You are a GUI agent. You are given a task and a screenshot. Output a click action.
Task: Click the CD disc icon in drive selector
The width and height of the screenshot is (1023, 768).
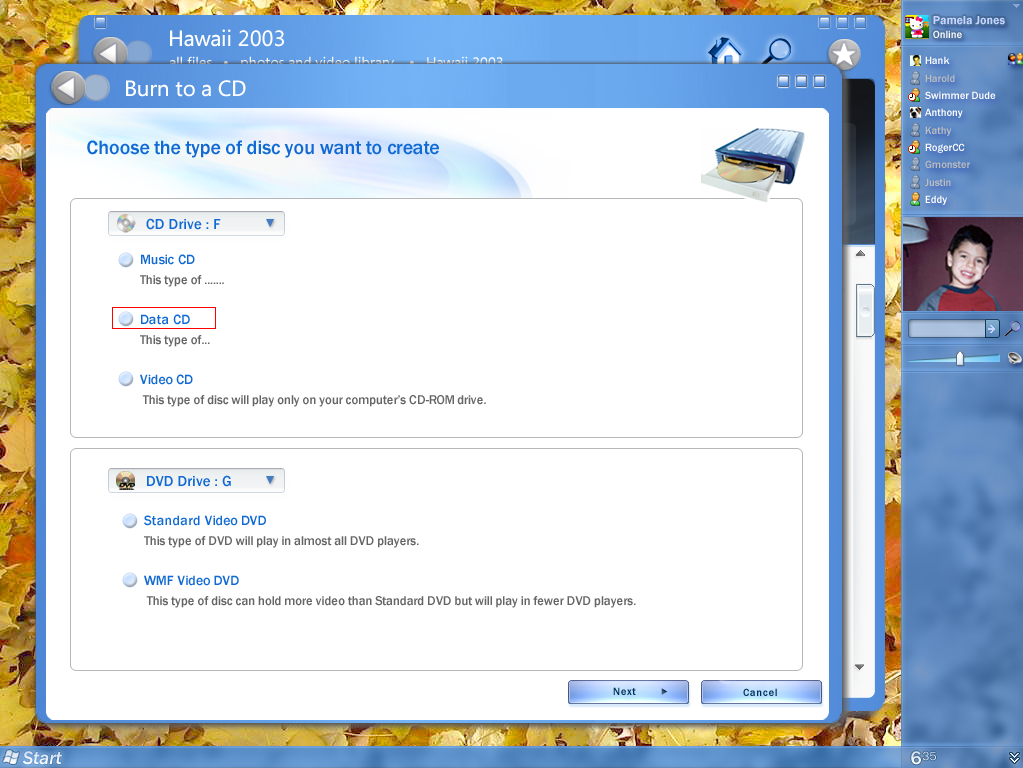click(126, 224)
